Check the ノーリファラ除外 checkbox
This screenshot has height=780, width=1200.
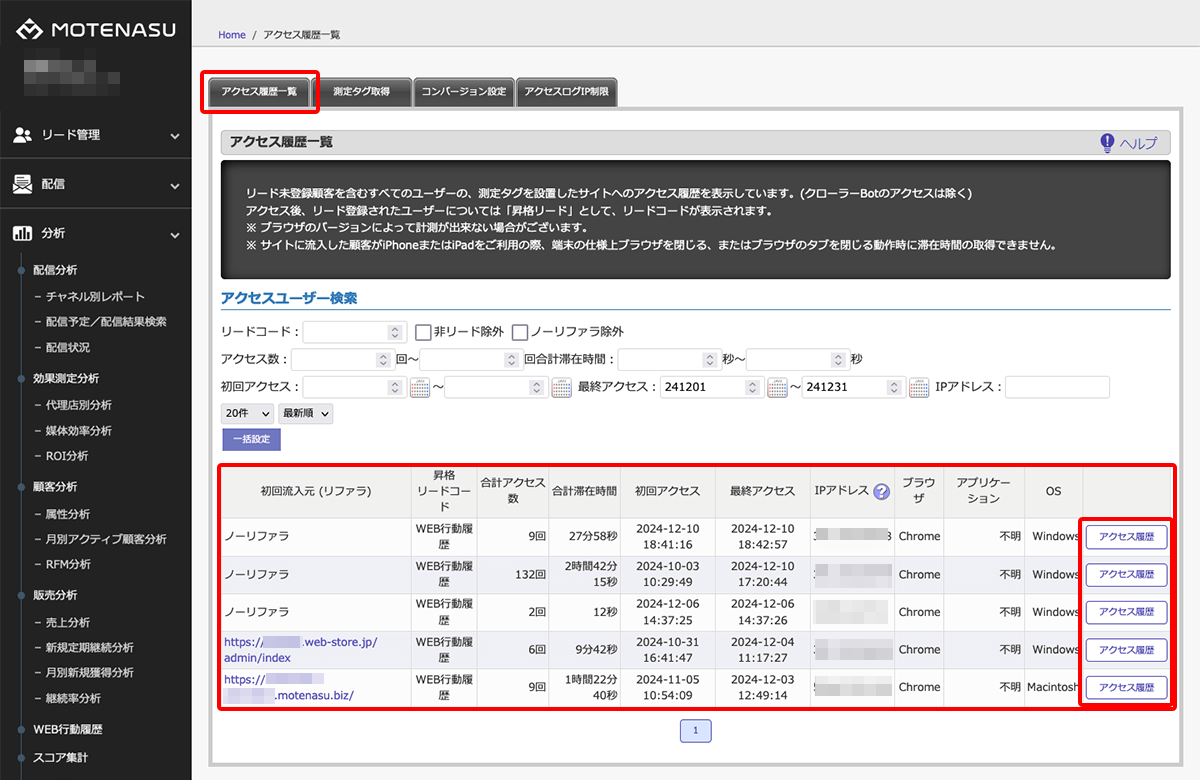coord(520,332)
